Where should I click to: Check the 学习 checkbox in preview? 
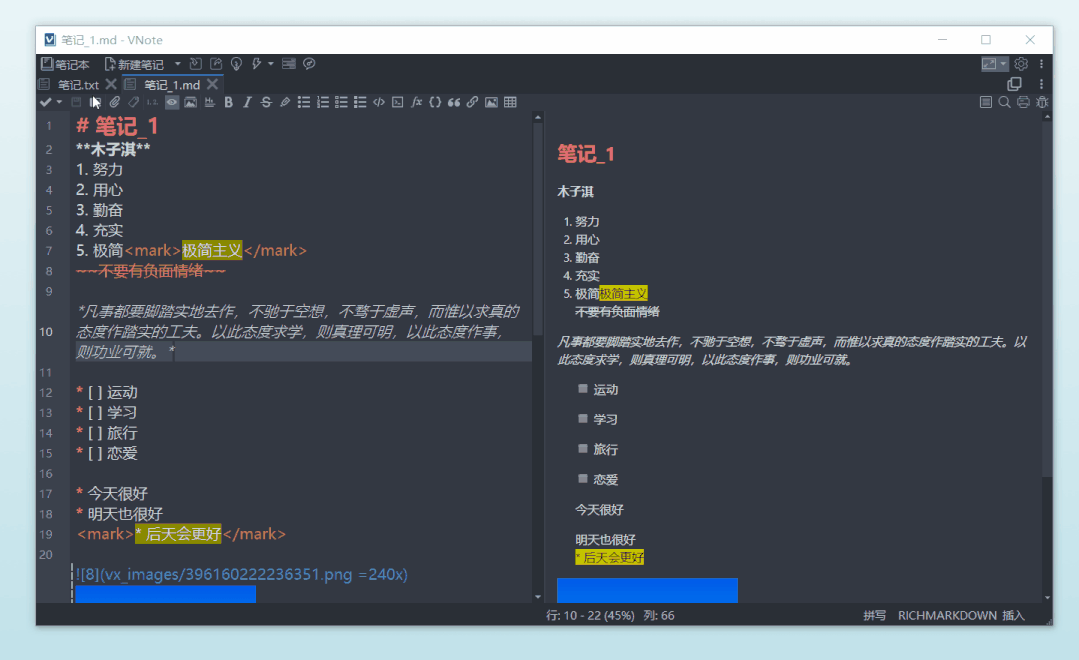click(583, 418)
